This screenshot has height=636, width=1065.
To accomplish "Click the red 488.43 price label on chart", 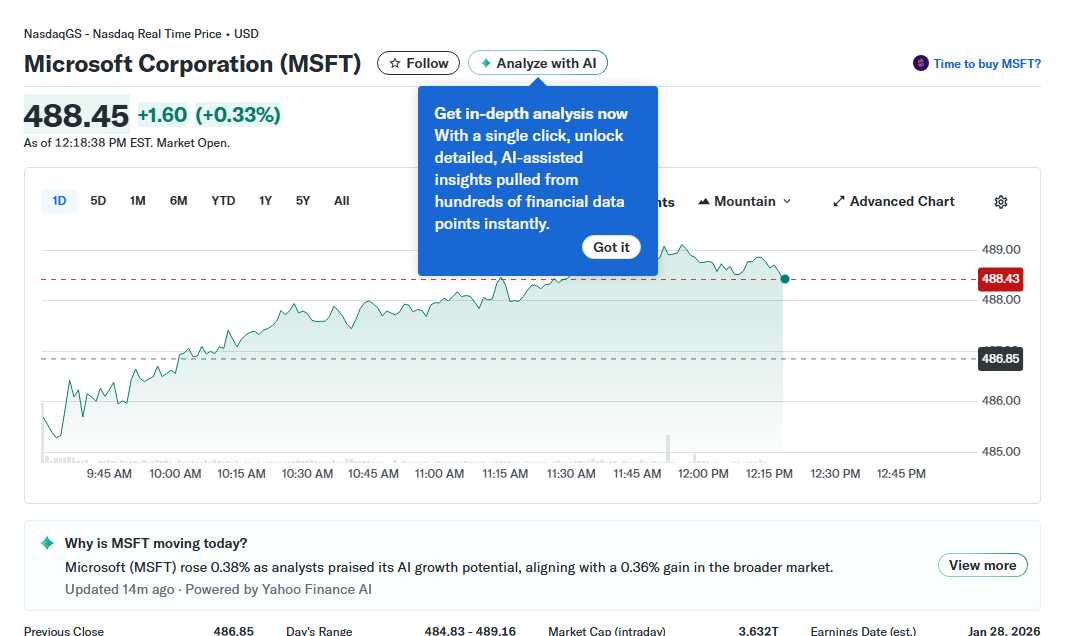I will coord(1000,279).
